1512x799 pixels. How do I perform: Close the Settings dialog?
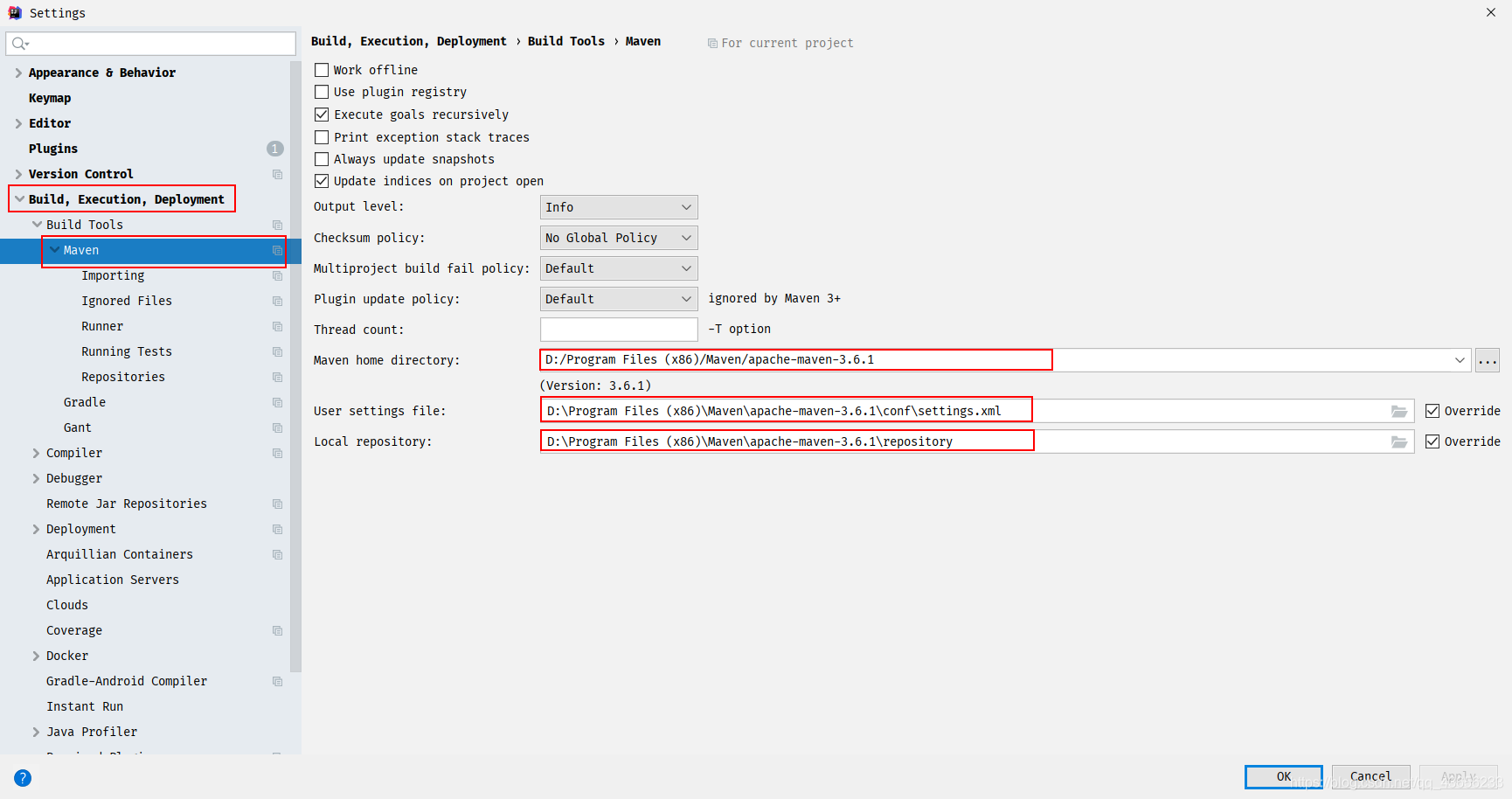[x=1491, y=12]
